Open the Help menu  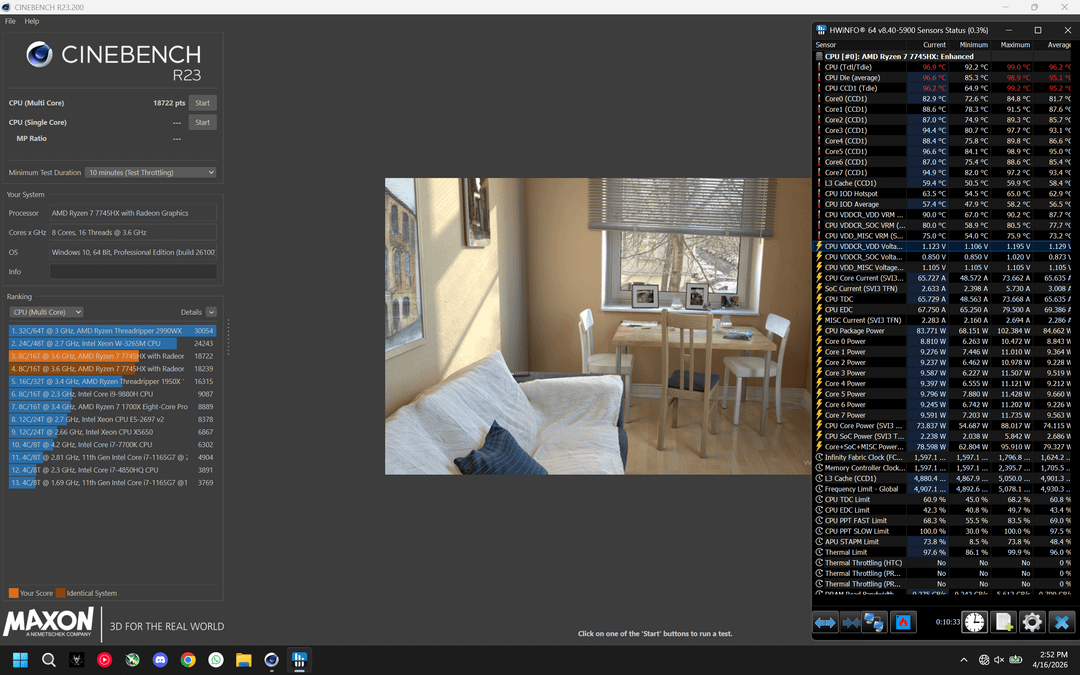pyautogui.click(x=32, y=21)
